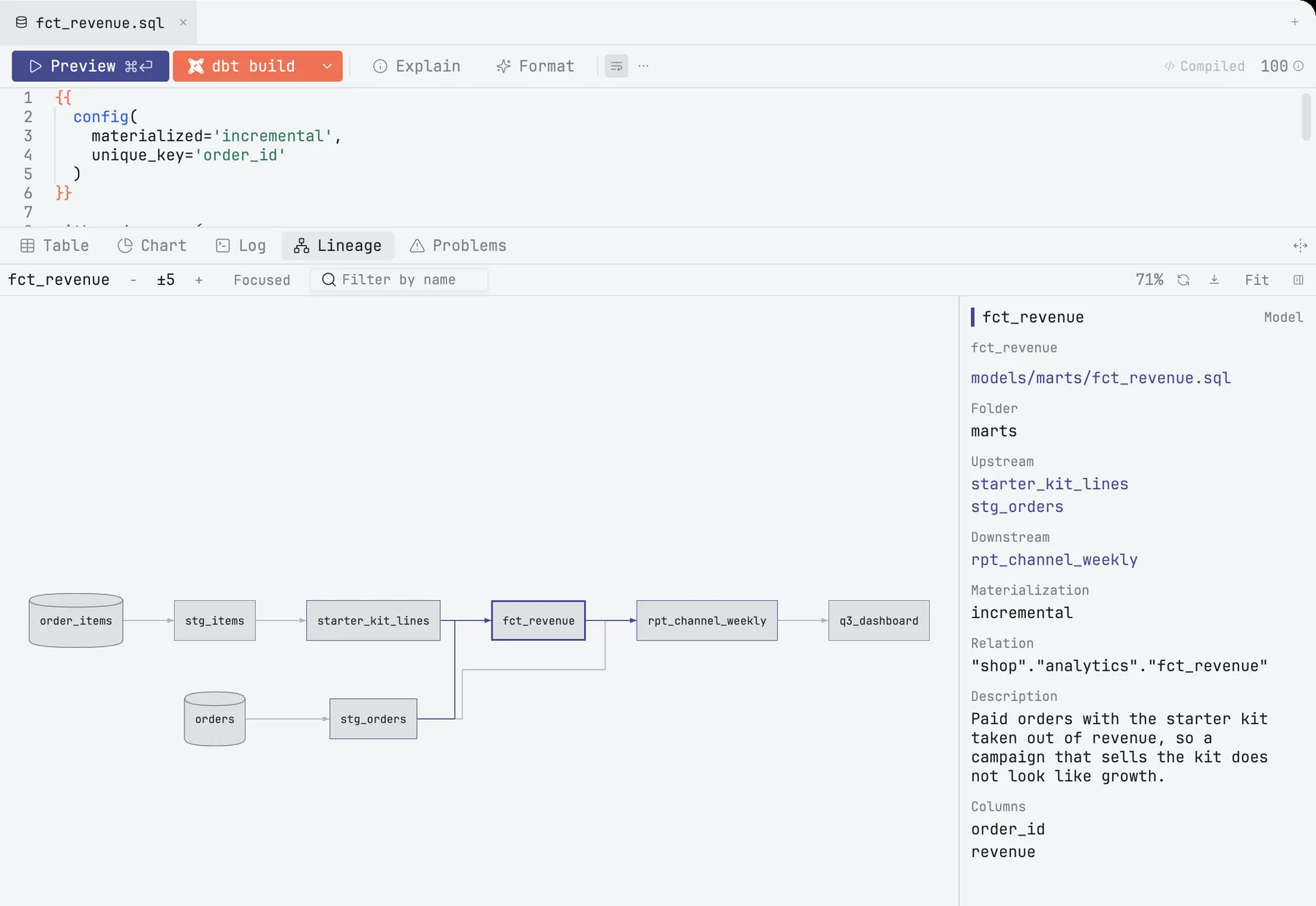Refresh the lineage graph
This screenshot has width=1316, height=906.
(1183, 280)
